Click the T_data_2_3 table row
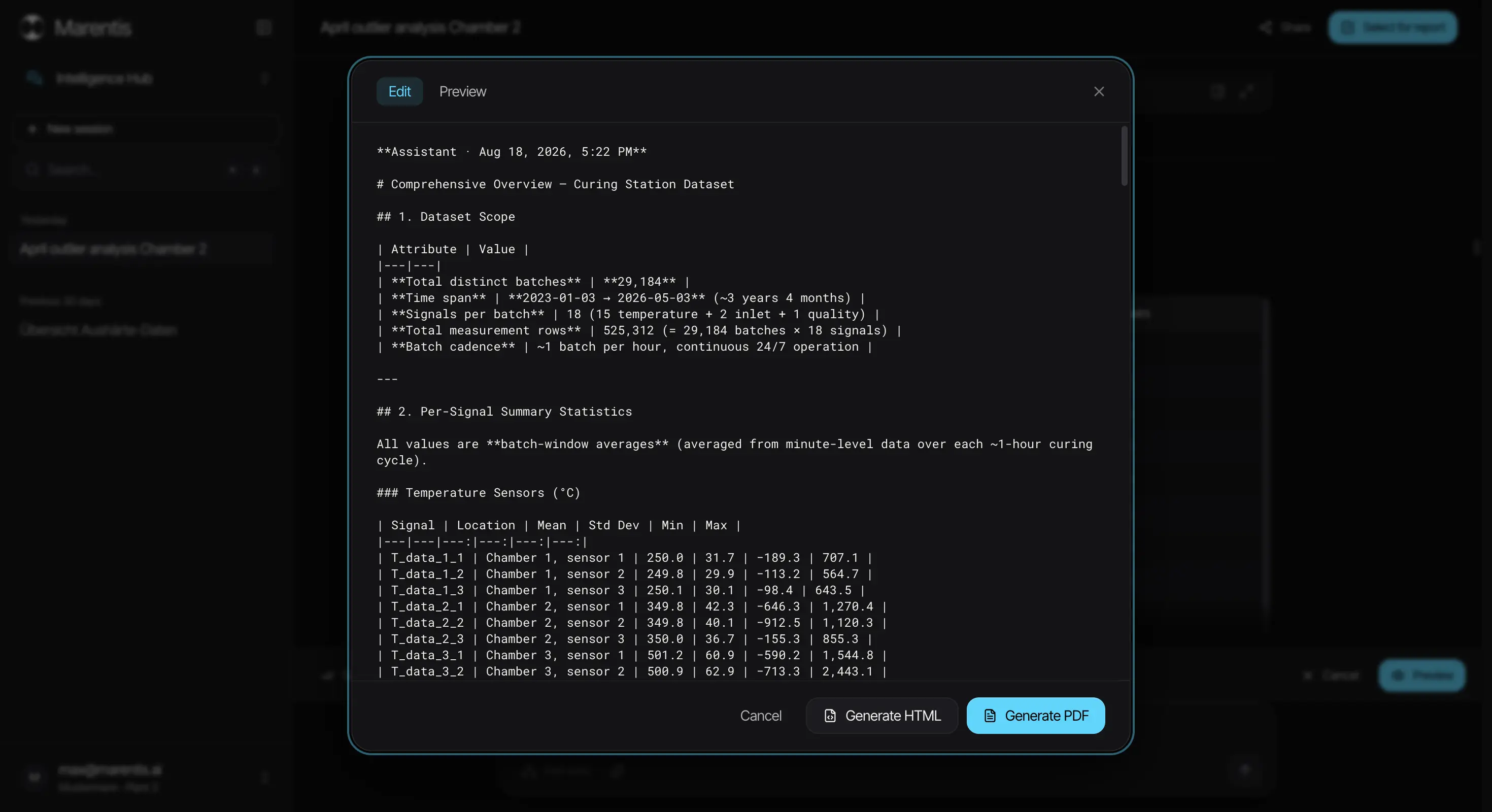Viewport: 1492px width, 812px height. pyautogui.click(x=624, y=638)
